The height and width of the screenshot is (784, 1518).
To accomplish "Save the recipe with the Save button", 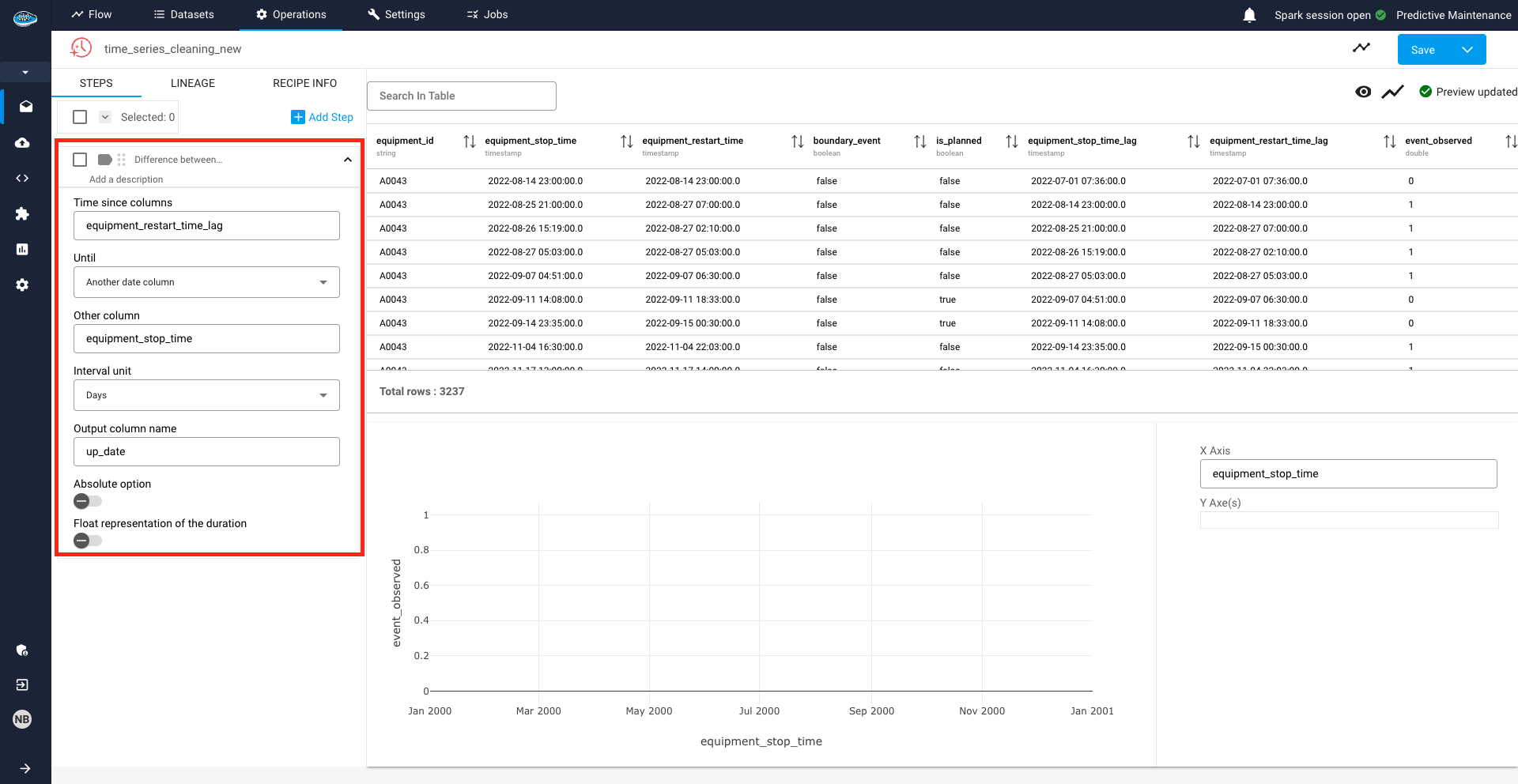I will (x=1424, y=49).
